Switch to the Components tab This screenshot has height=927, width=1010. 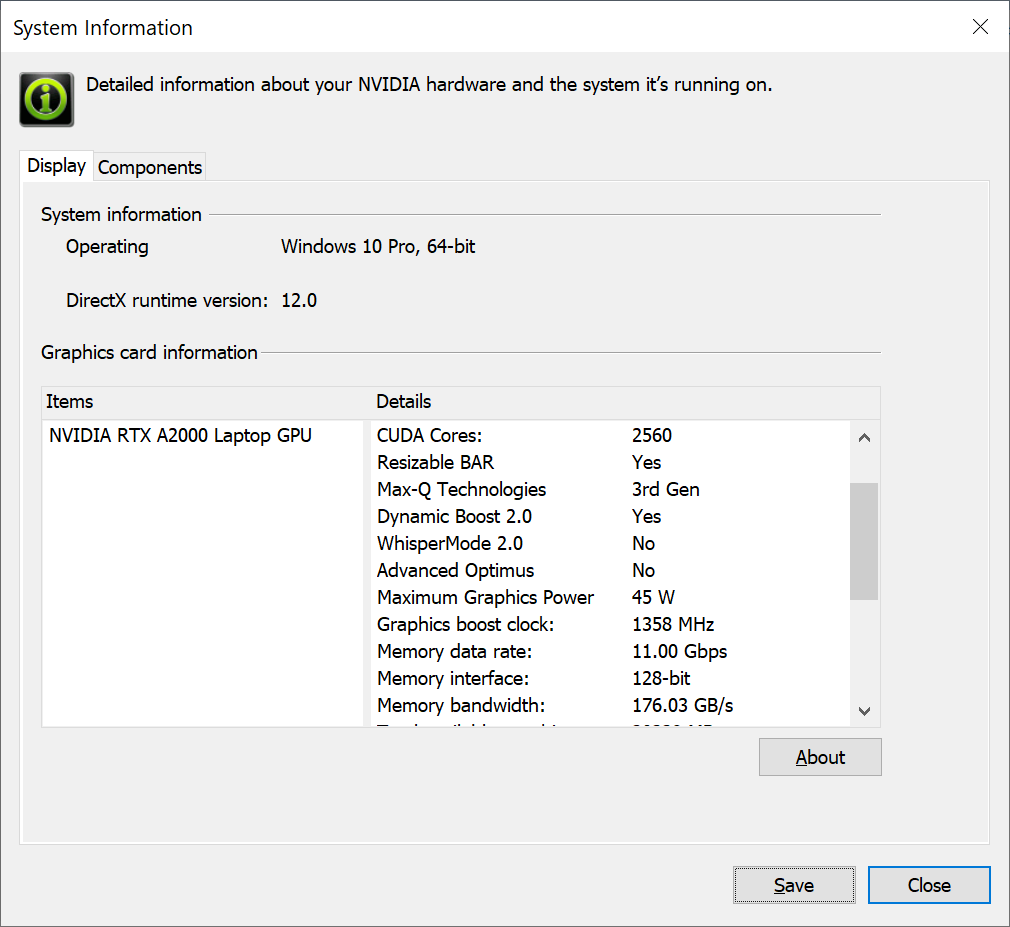pyautogui.click(x=150, y=167)
